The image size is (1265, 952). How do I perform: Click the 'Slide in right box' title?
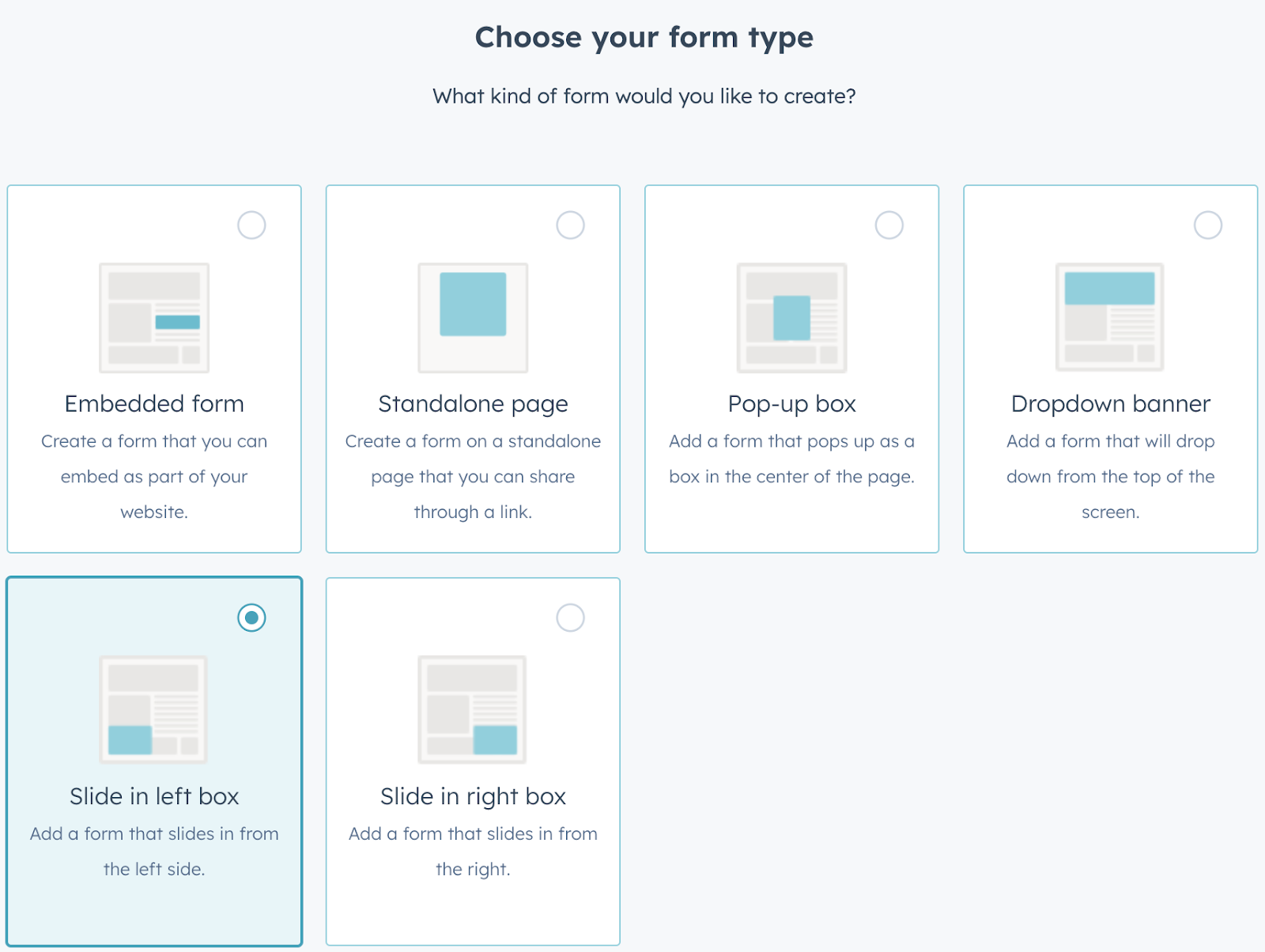[x=473, y=796]
